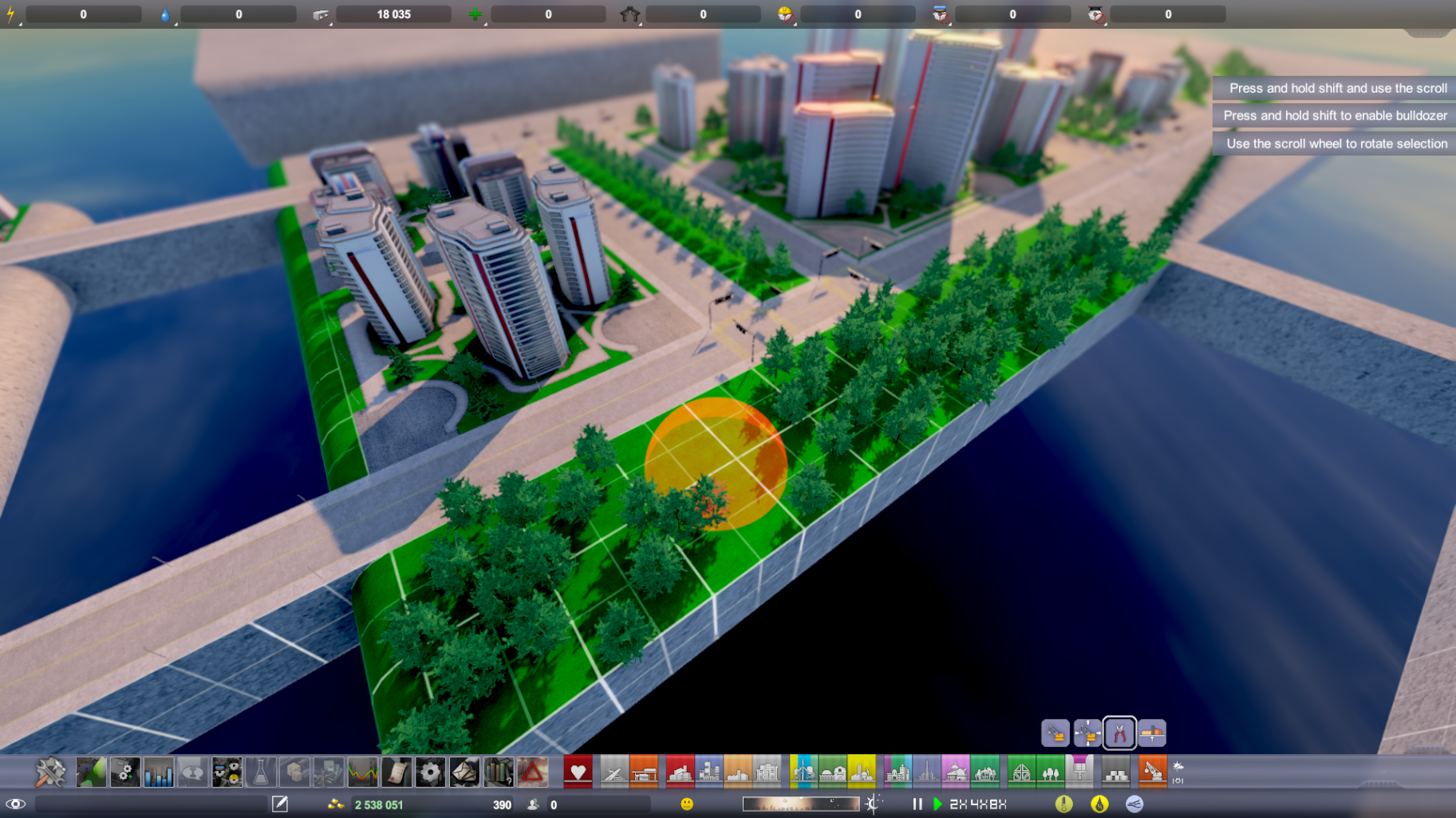Image resolution: width=1456 pixels, height=818 pixels.
Task: Click the edit pencil note icon
Action: 279,804
